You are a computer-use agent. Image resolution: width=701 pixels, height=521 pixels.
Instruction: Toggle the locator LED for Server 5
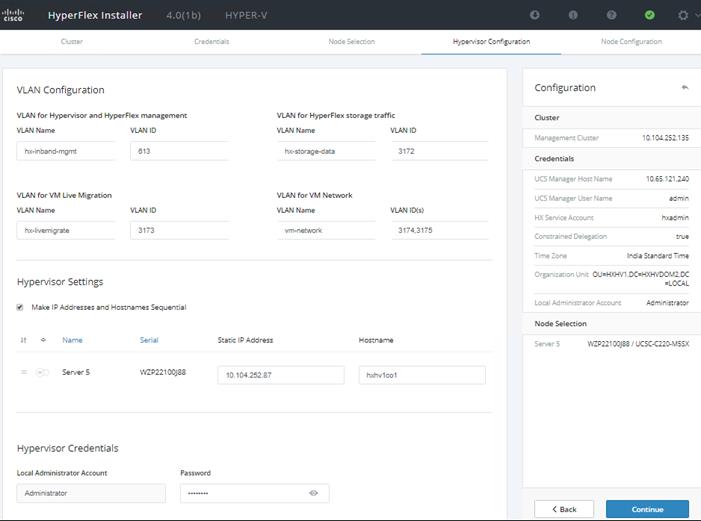[42, 372]
